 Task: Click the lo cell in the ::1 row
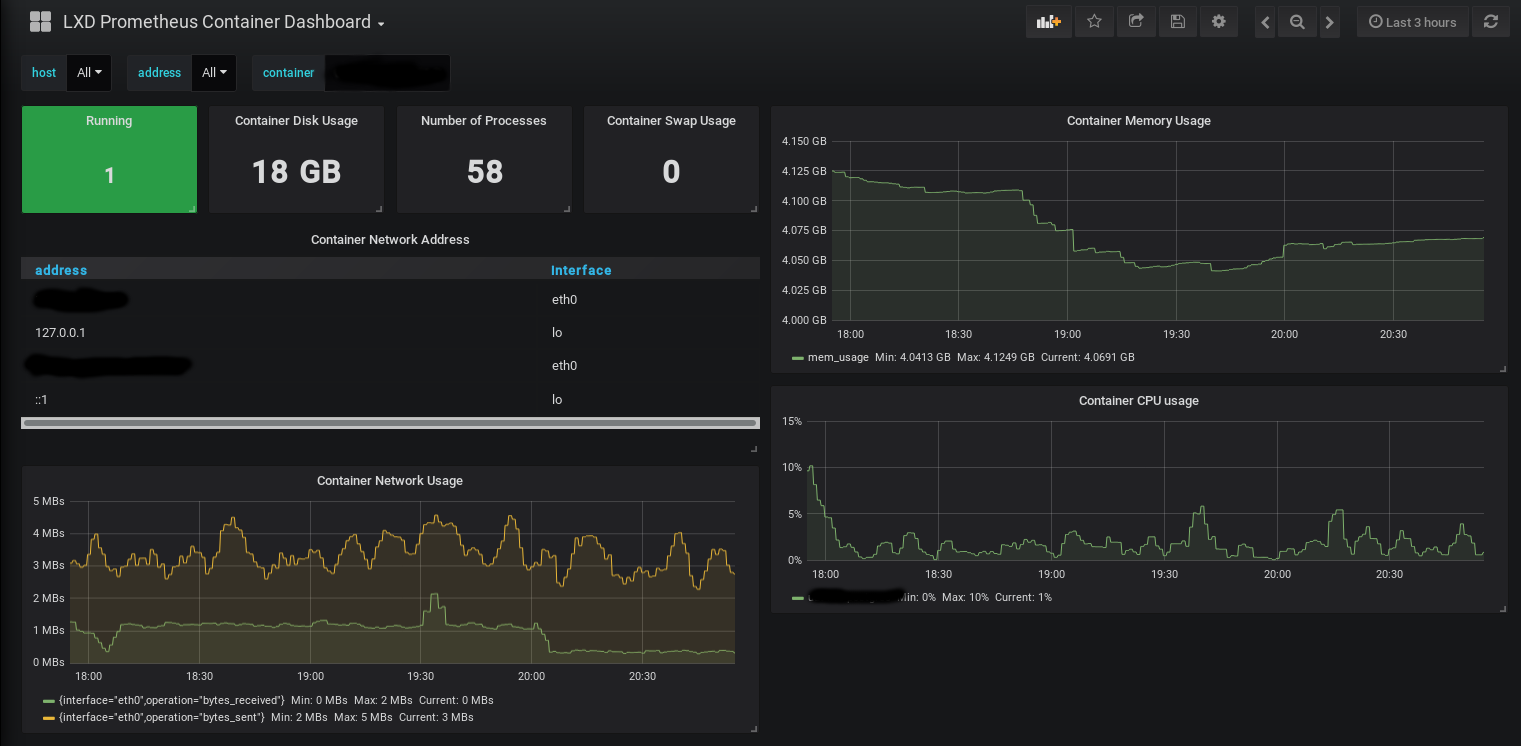pos(557,400)
